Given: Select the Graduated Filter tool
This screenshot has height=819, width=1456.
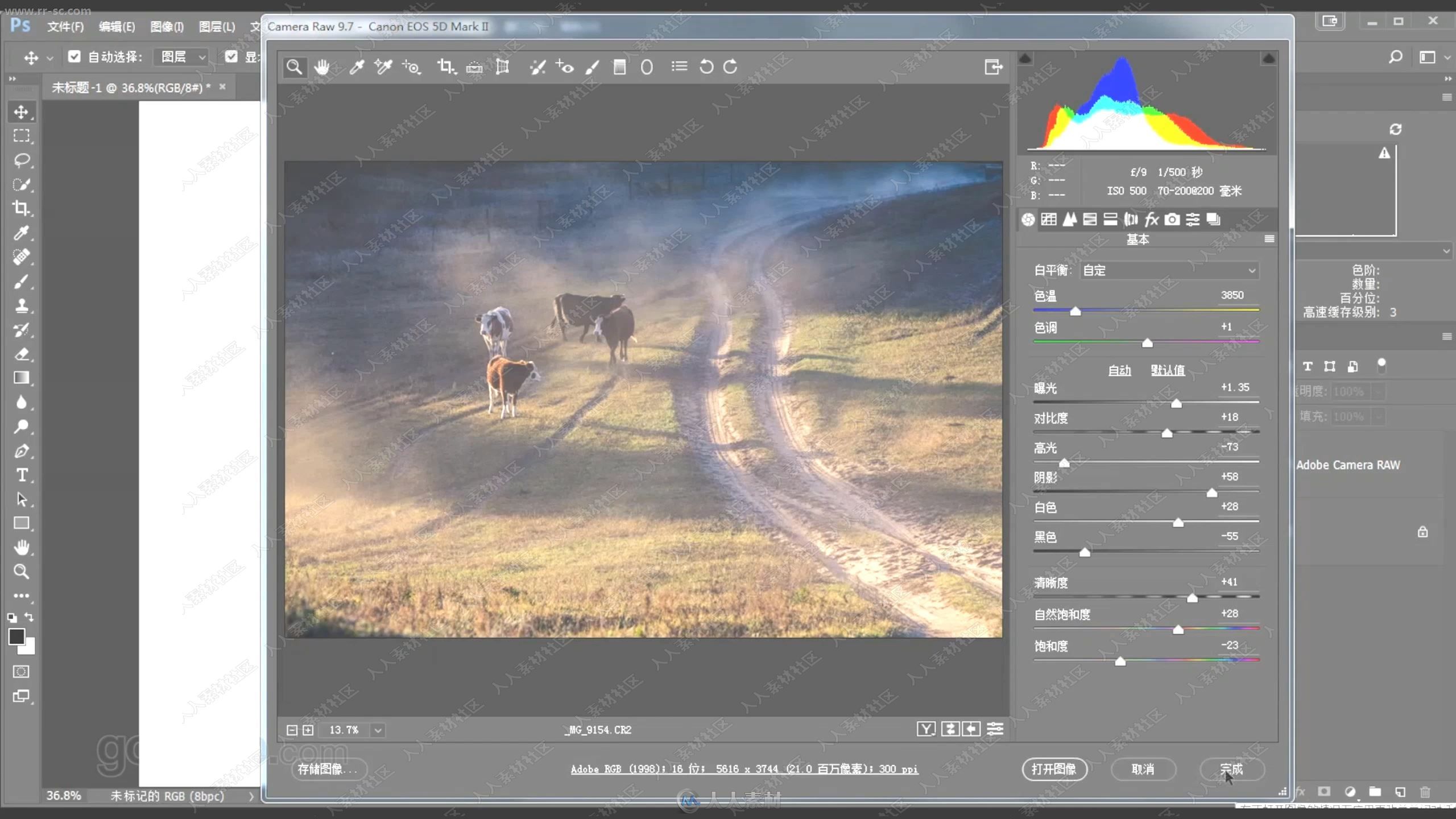Looking at the screenshot, I should [x=618, y=67].
